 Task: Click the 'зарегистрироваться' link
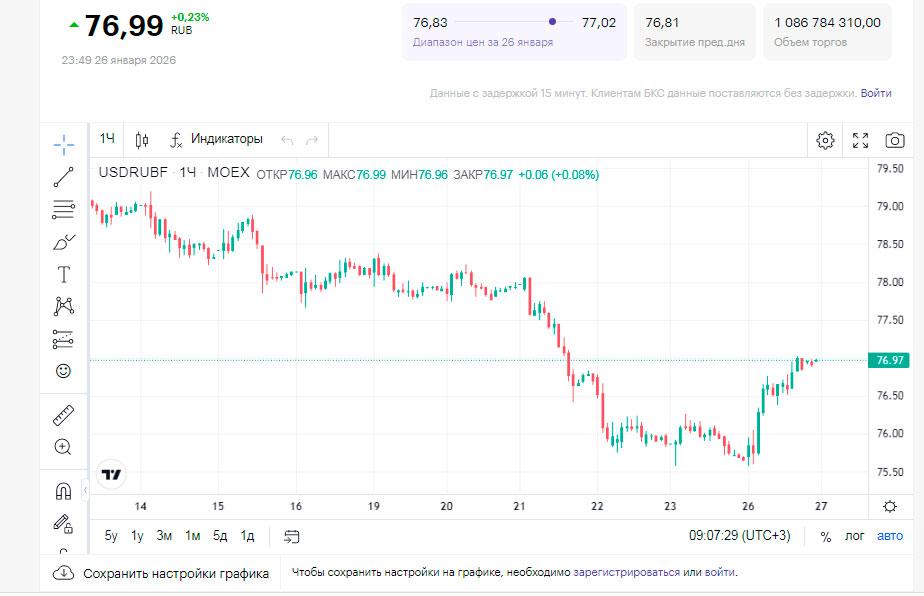tap(626, 573)
